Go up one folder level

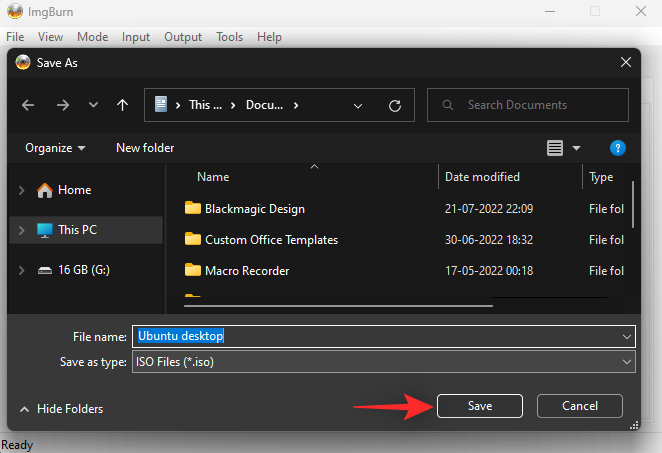(x=122, y=105)
